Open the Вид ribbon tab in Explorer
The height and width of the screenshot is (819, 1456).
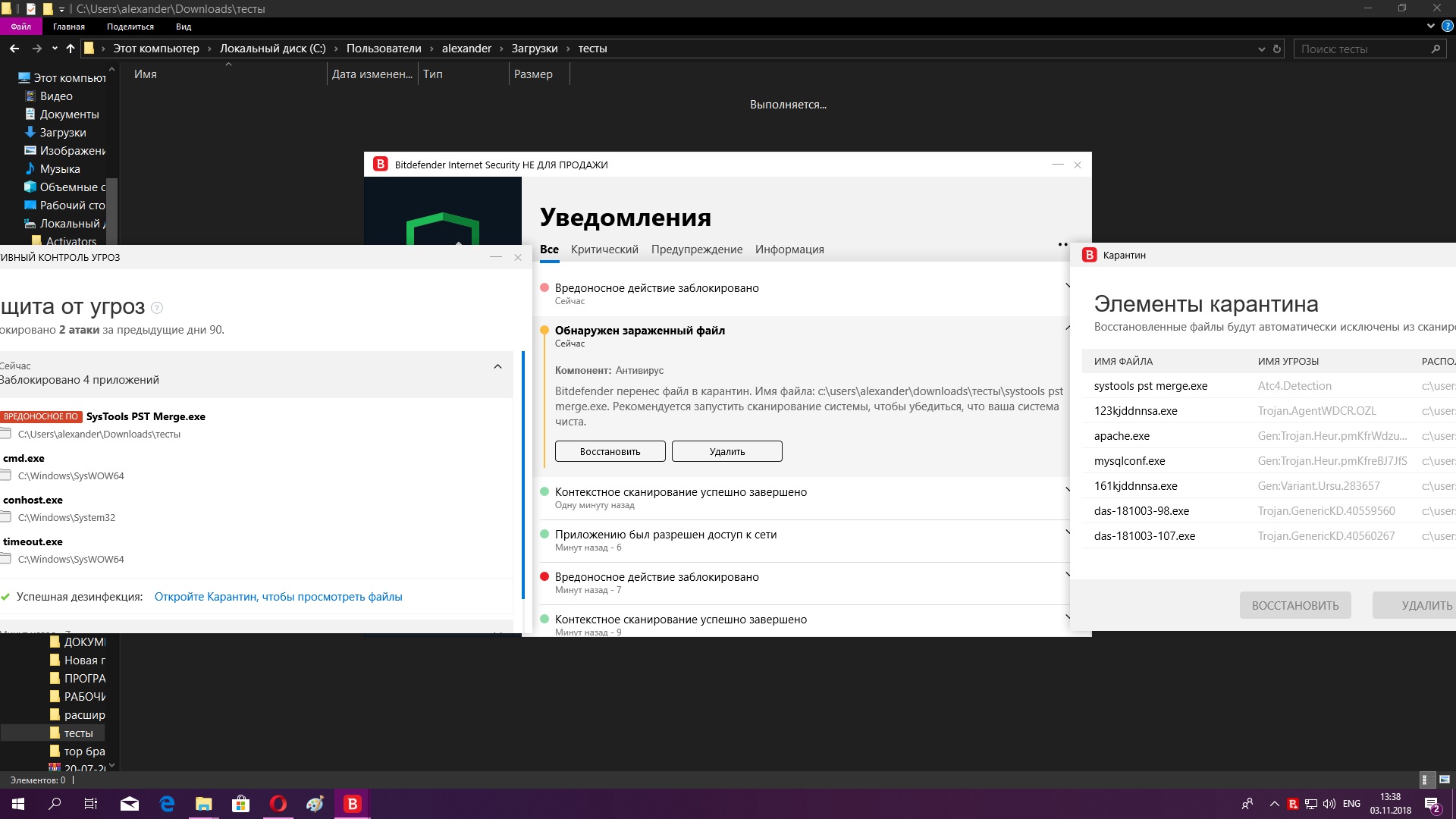[x=184, y=27]
